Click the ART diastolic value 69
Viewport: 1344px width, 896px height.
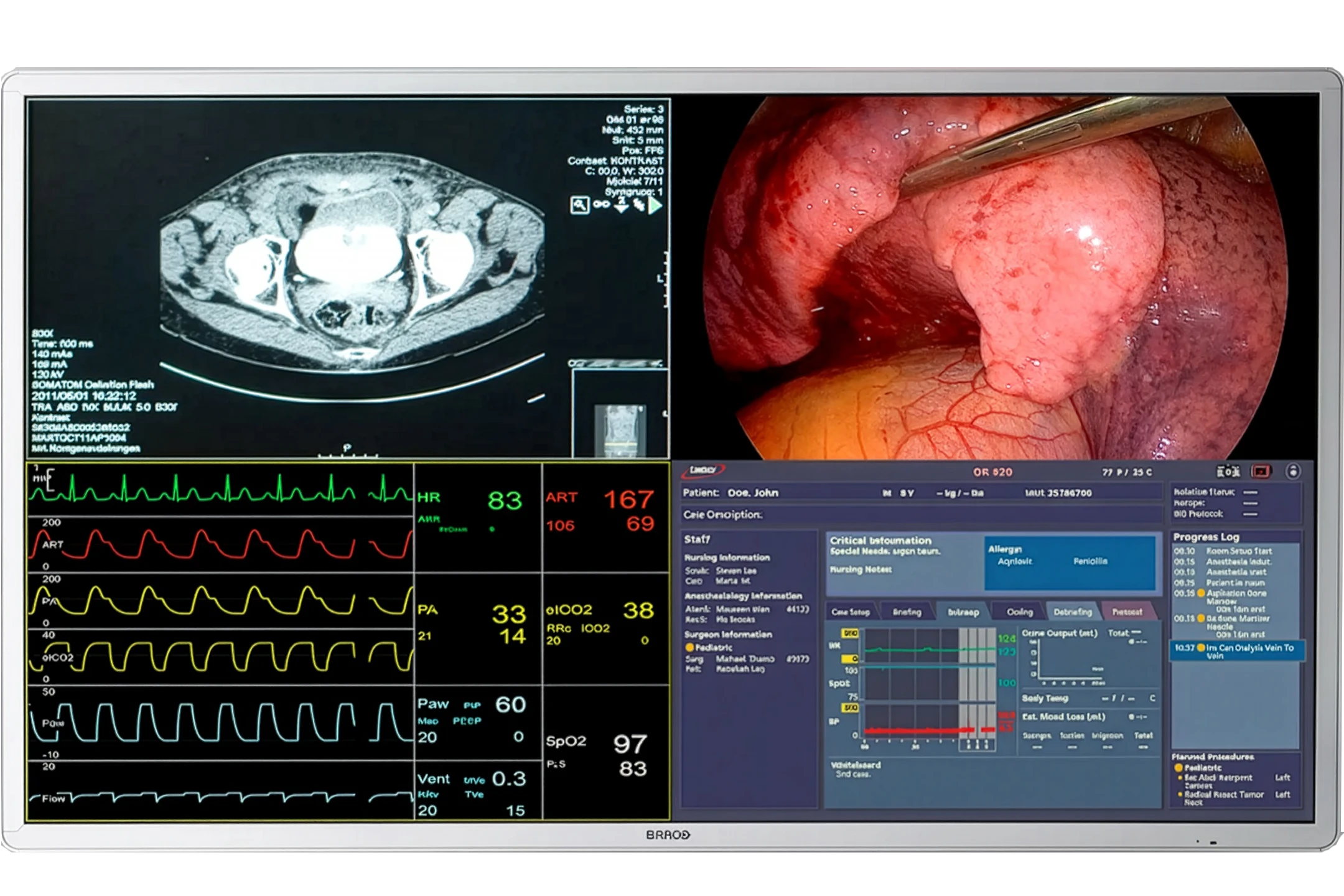point(640,524)
